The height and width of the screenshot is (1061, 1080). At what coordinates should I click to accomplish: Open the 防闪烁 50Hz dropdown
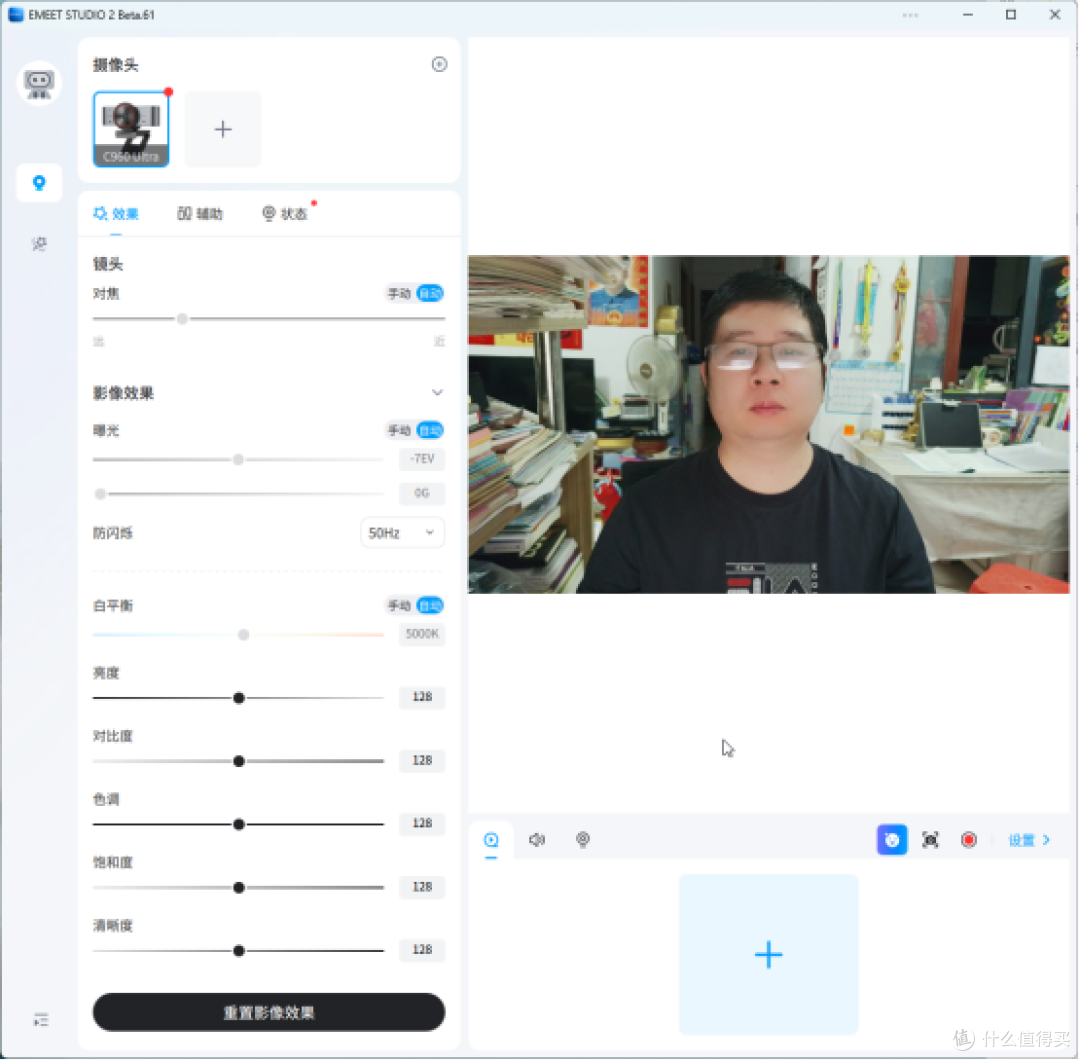[x=403, y=534]
